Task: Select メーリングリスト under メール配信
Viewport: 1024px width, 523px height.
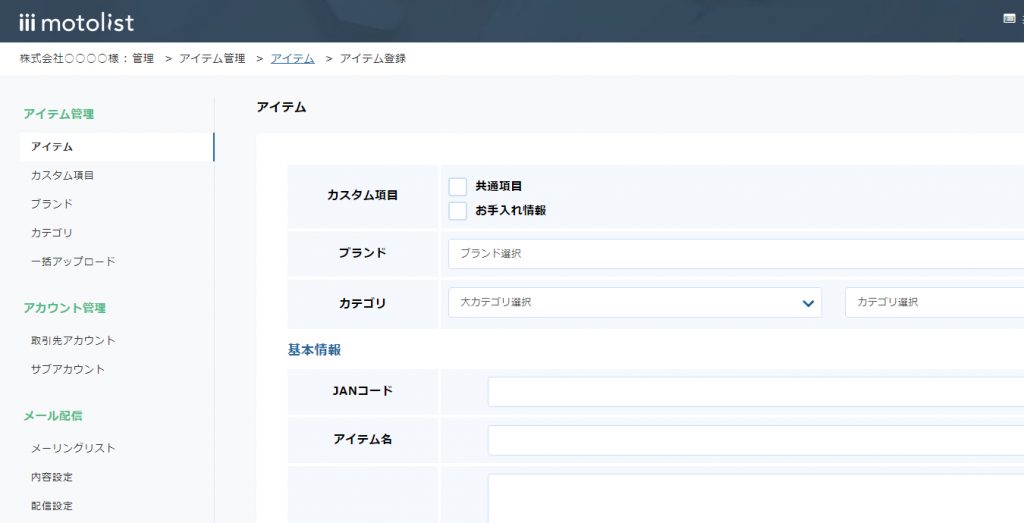Action: point(73,449)
